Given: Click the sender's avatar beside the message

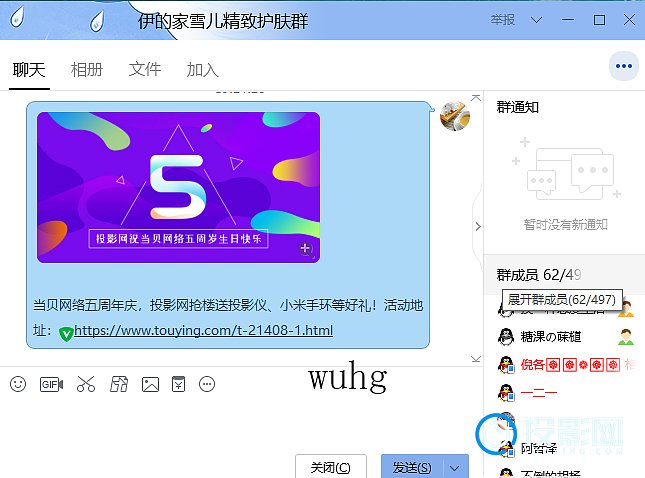Looking at the screenshot, I should 455,116.
